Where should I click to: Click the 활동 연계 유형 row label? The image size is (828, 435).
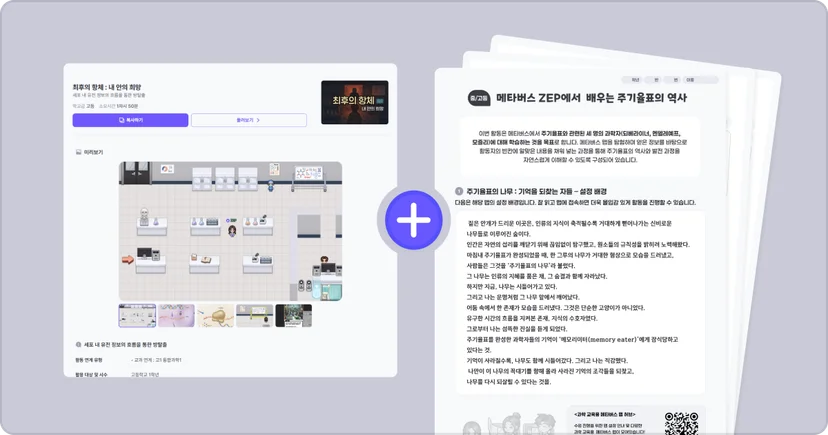point(89,360)
